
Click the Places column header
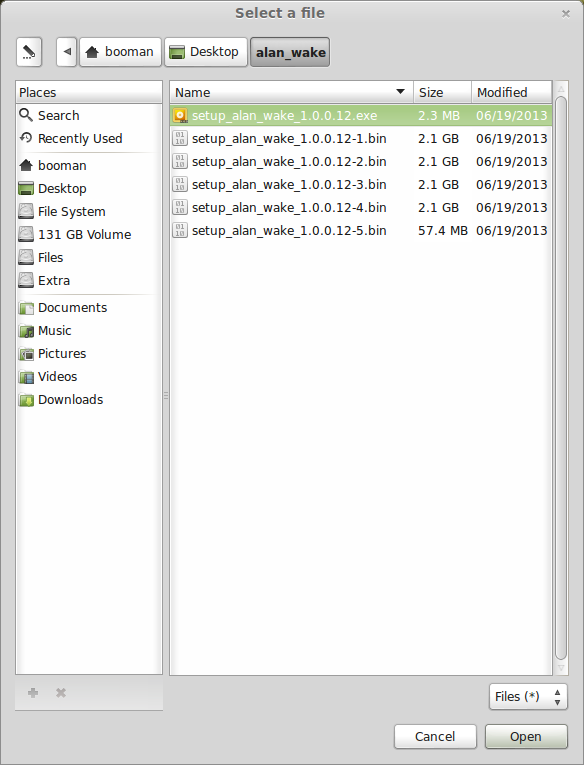point(89,92)
